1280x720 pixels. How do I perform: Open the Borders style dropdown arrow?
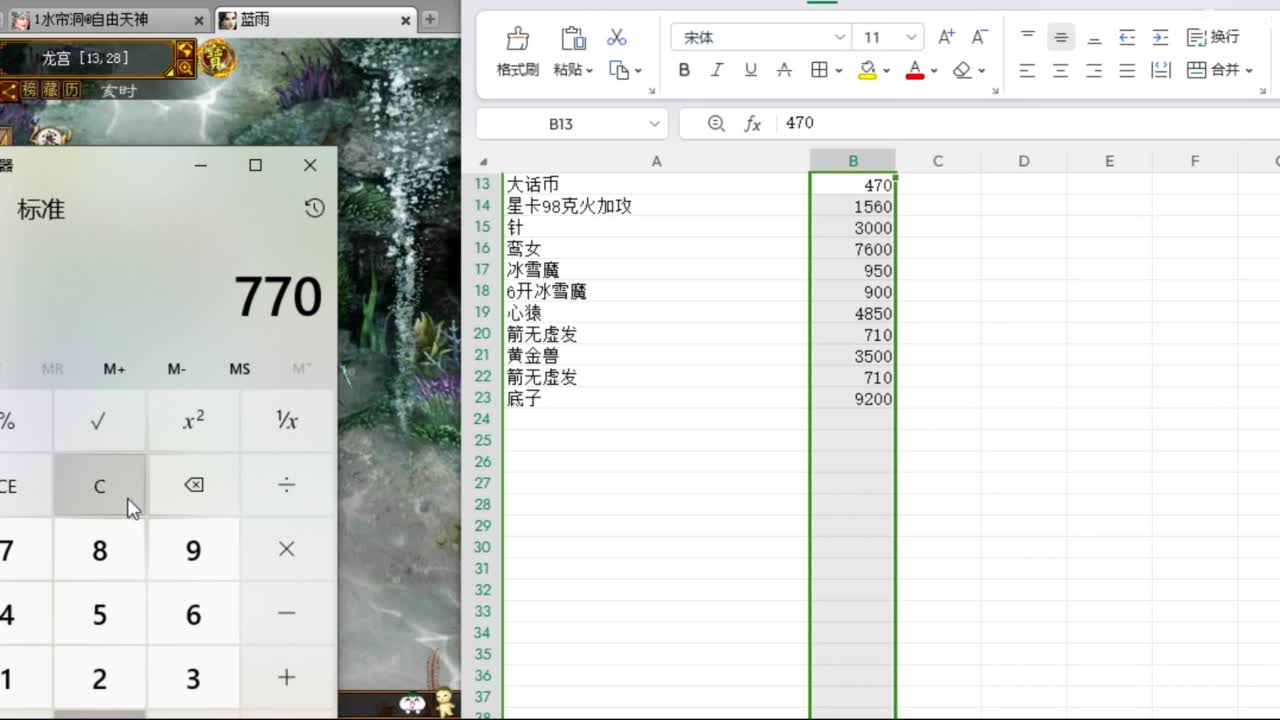click(x=838, y=71)
